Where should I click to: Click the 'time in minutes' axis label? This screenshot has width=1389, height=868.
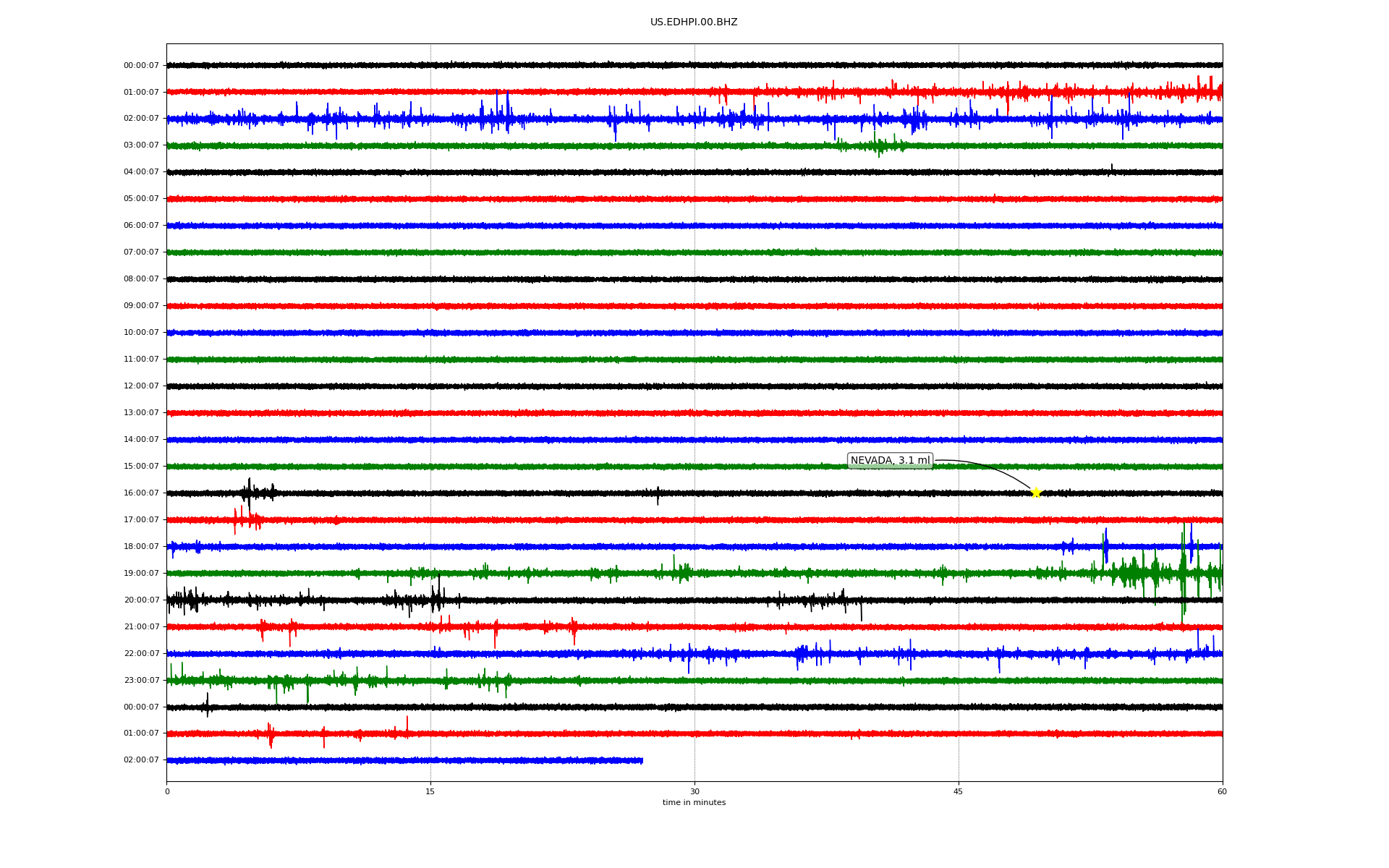tap(694, 803)
